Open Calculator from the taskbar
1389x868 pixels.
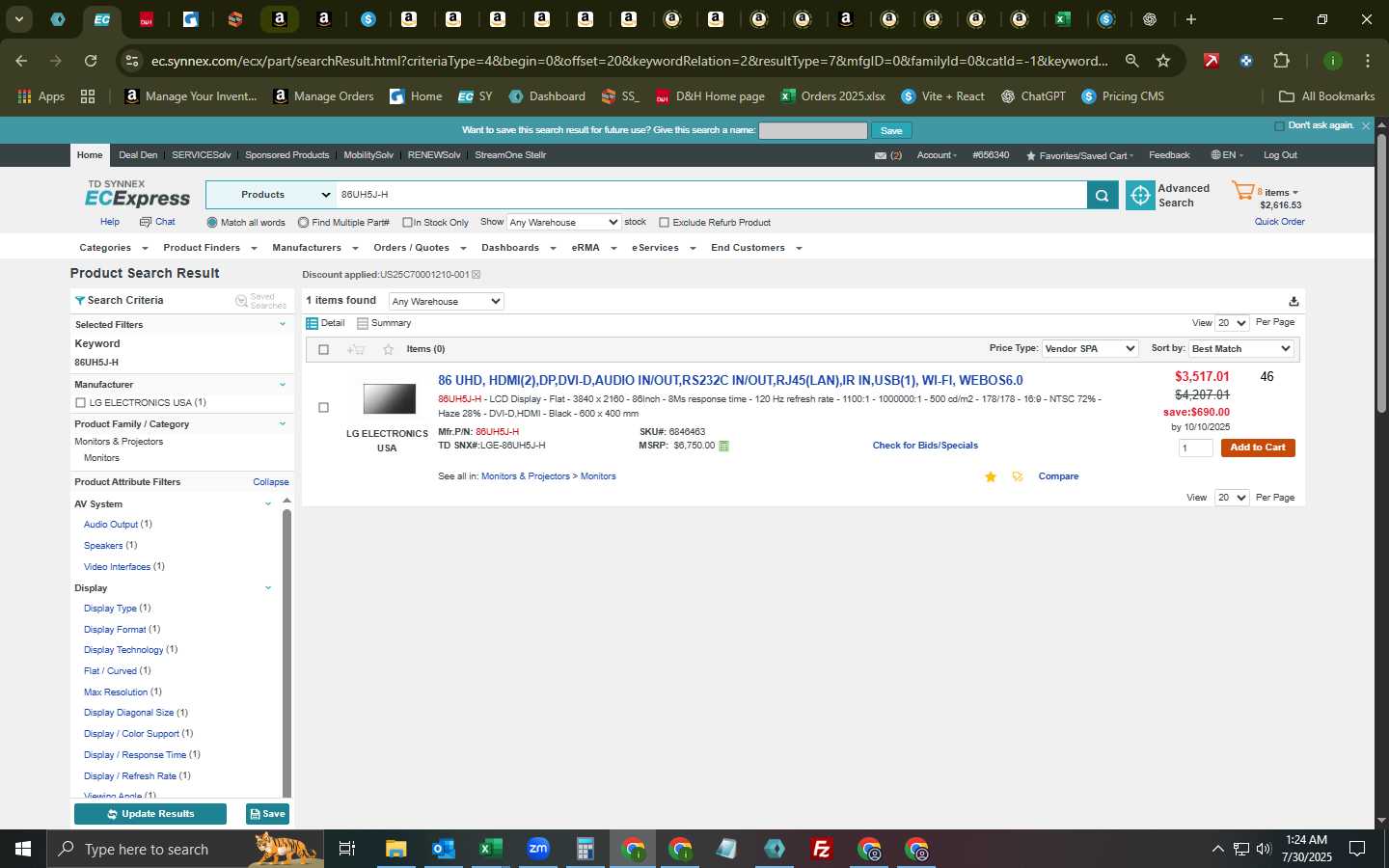click(x=585, y=849)
